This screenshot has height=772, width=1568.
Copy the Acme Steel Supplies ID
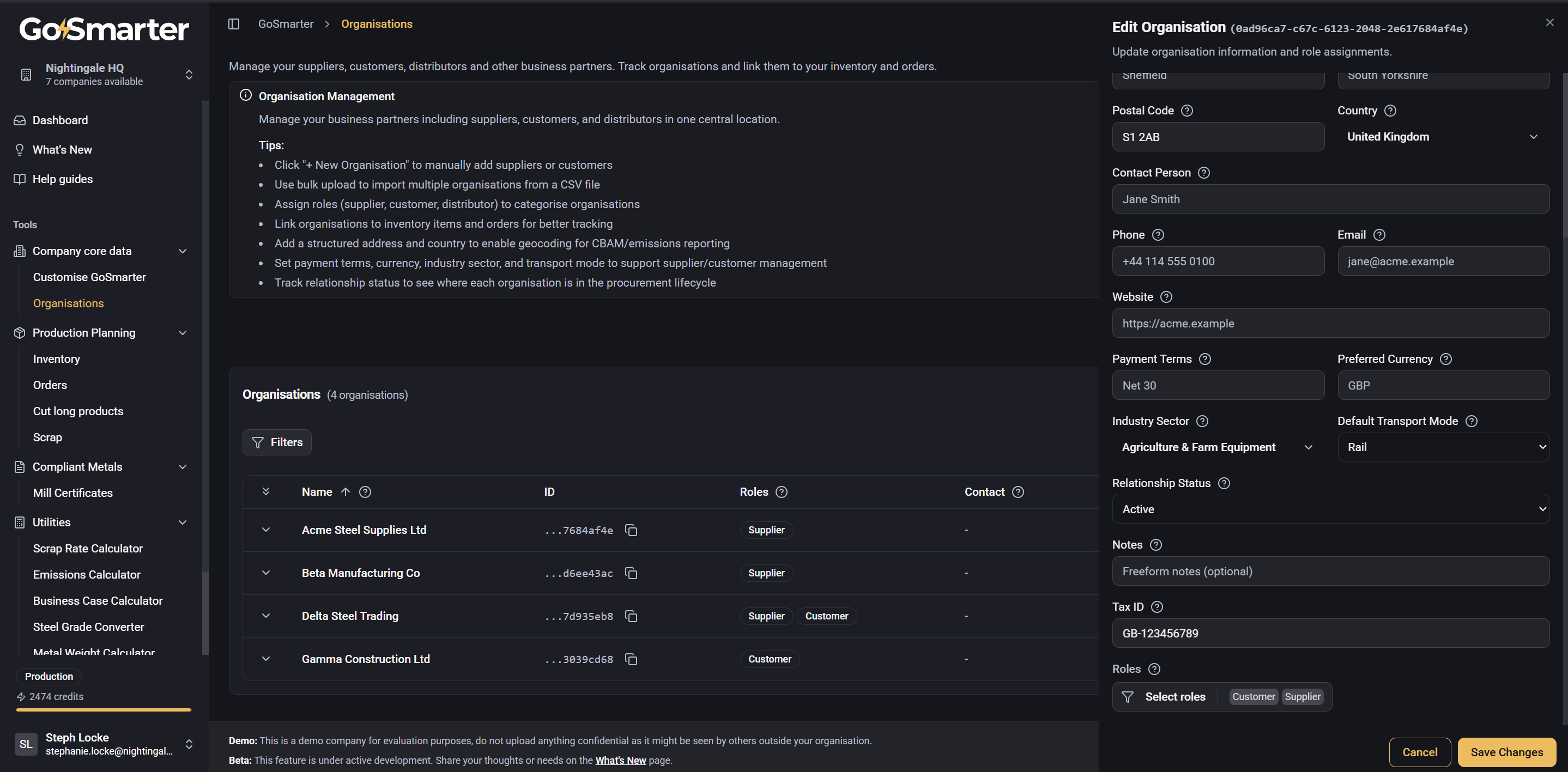click(x=631, y=530)
